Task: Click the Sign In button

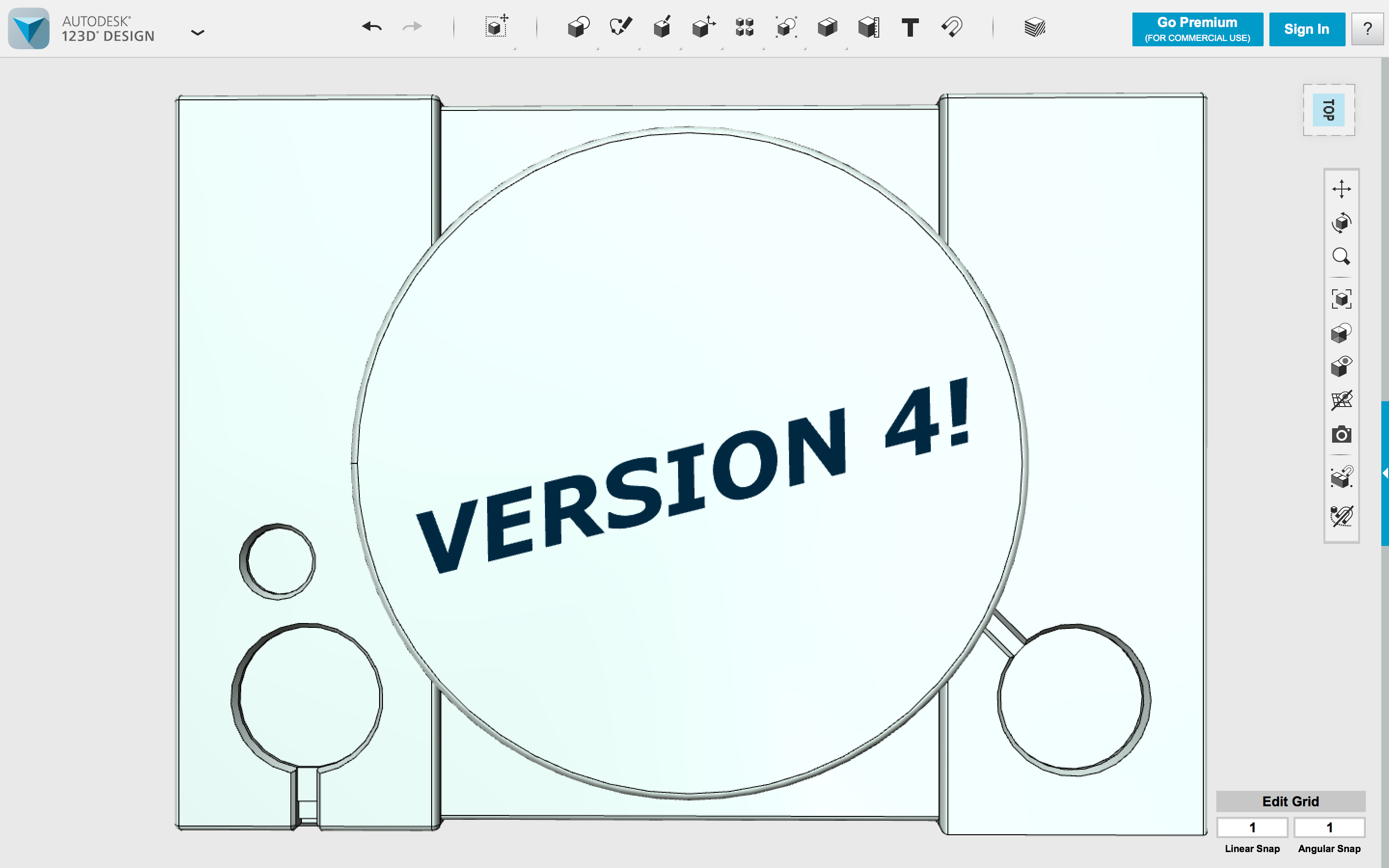Action: tap(1307, 29)
